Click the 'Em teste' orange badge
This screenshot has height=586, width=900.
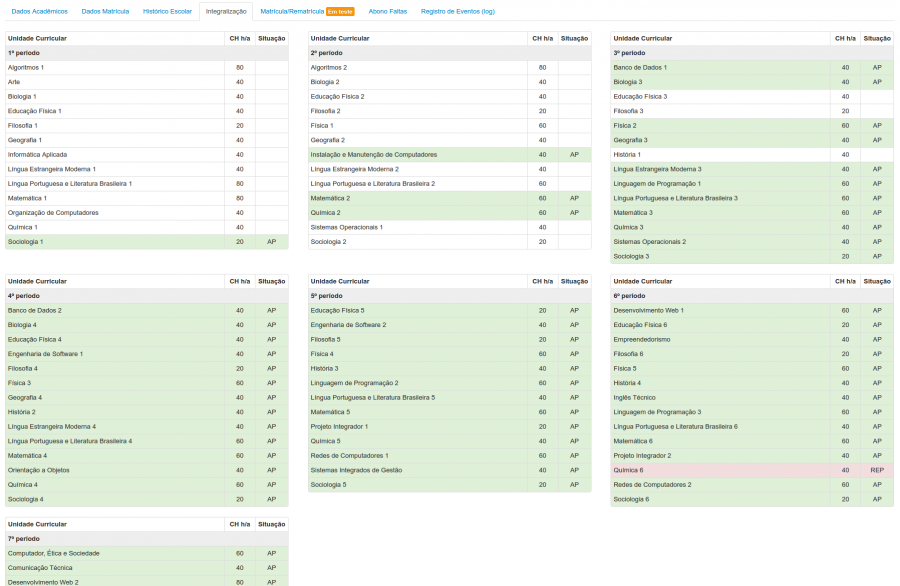coord(340,11)
